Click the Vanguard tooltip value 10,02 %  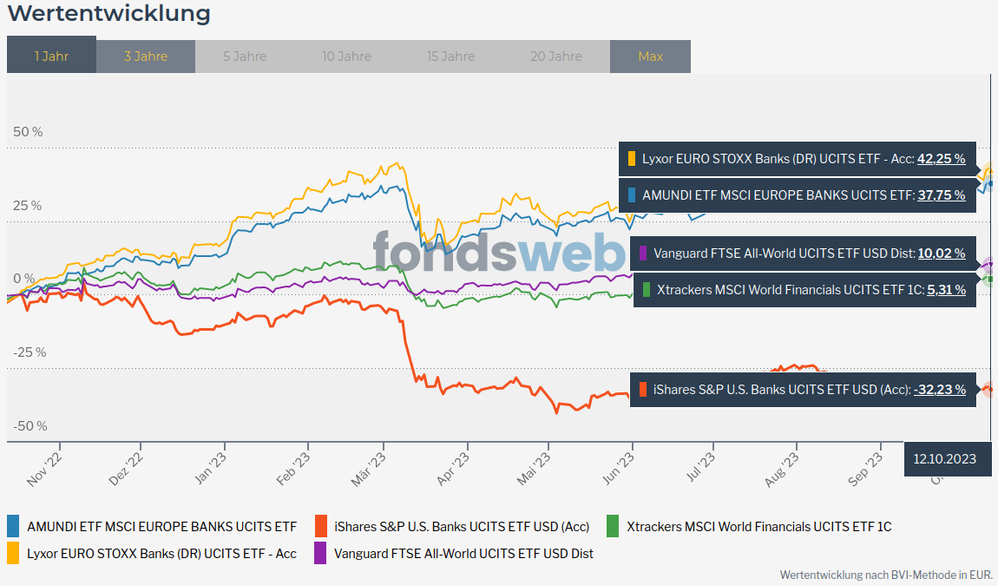[941, 253]
